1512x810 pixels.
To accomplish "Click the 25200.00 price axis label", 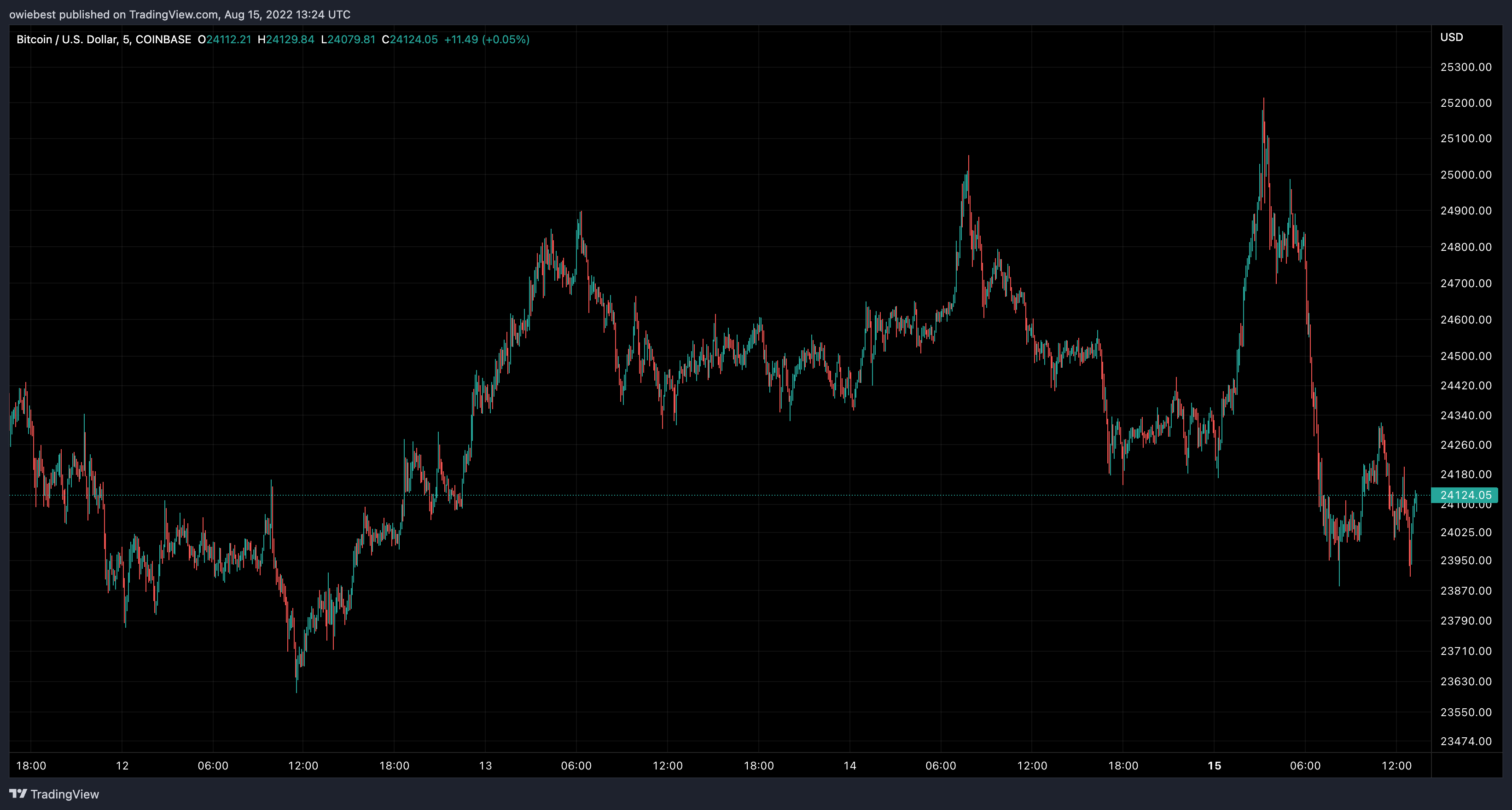I will click(1465, 103).
